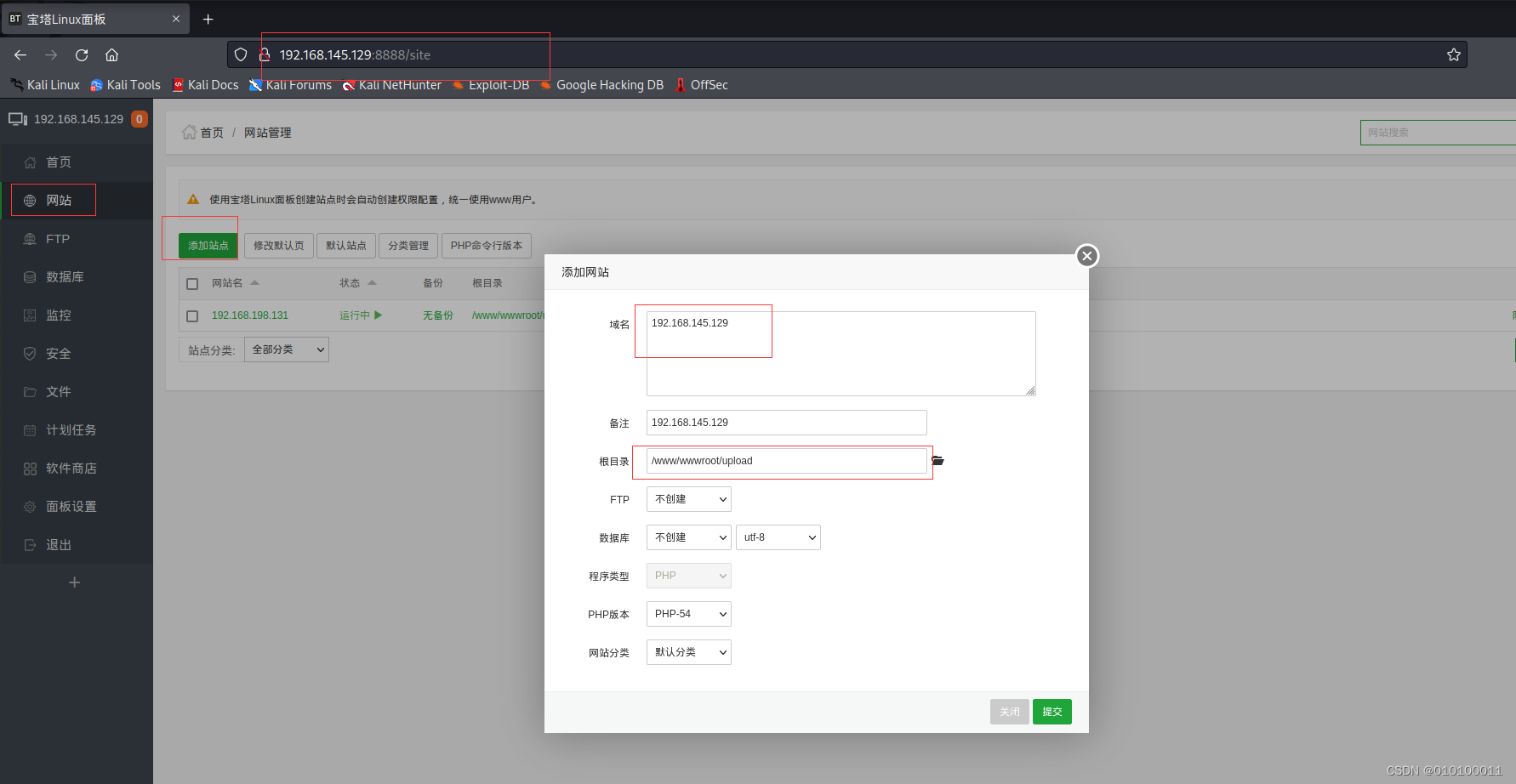Open the OffSec bookmark

coord(701,85)
